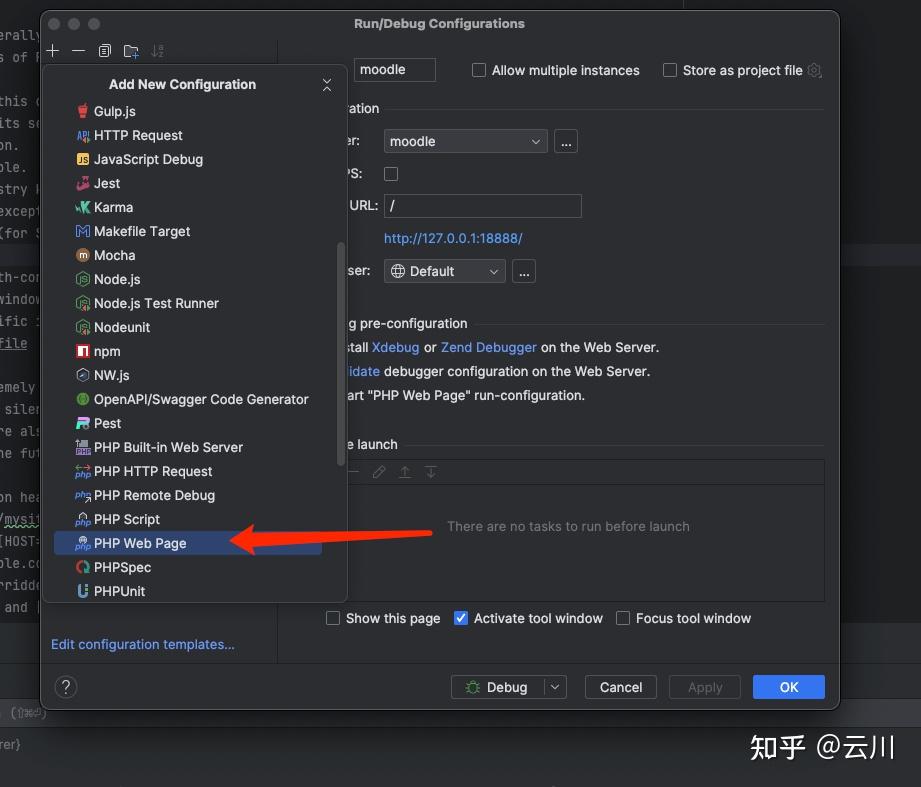The height and width of the screenshot is (787, 921).
Task: Choose Karma from configuration list
Action: click(188, 207)
